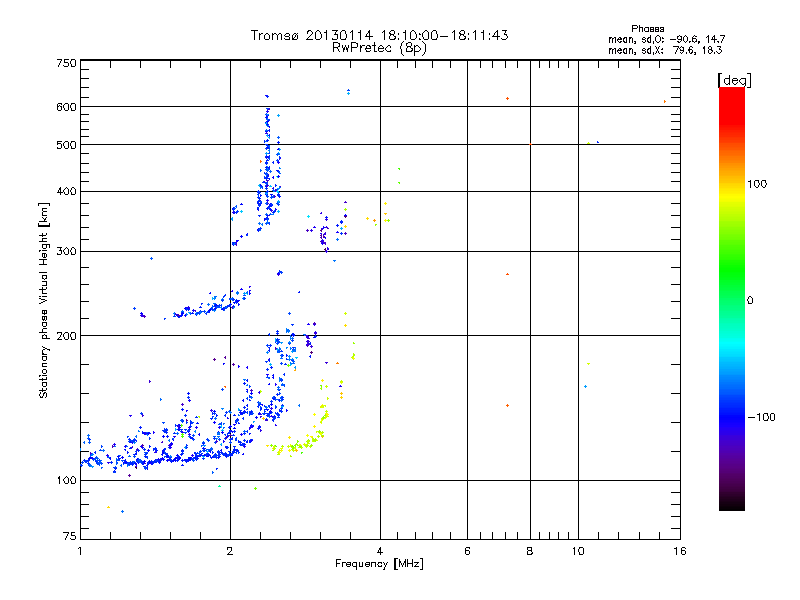Click the y-axis tick label '400'
Screen dimensions: 800x600
66,191
